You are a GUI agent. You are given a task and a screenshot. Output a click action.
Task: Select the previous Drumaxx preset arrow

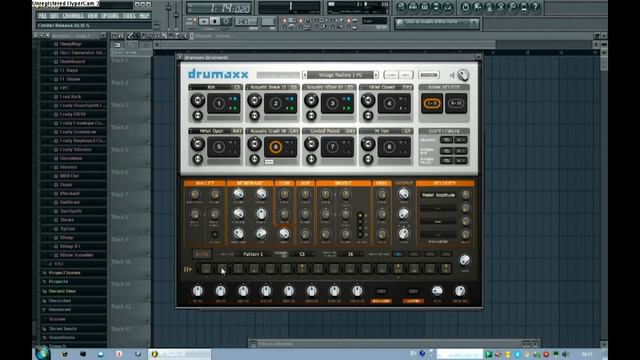pos(304,75)
